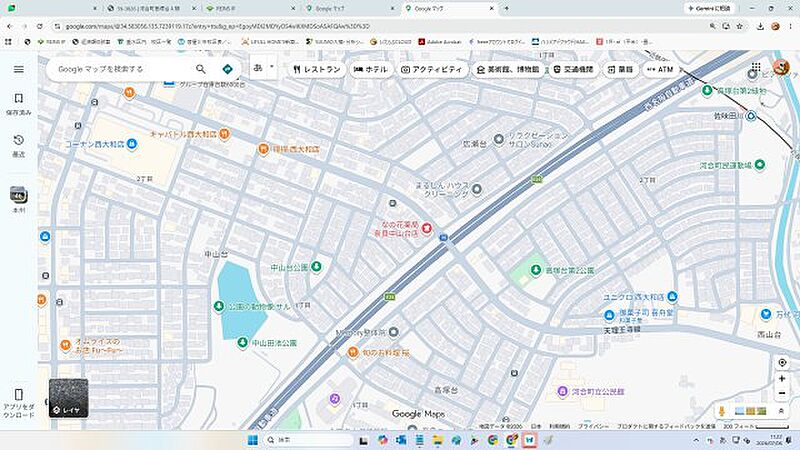800x450 pixels.
Task: Open the browser downloads icon
Action: click(760, 26)
